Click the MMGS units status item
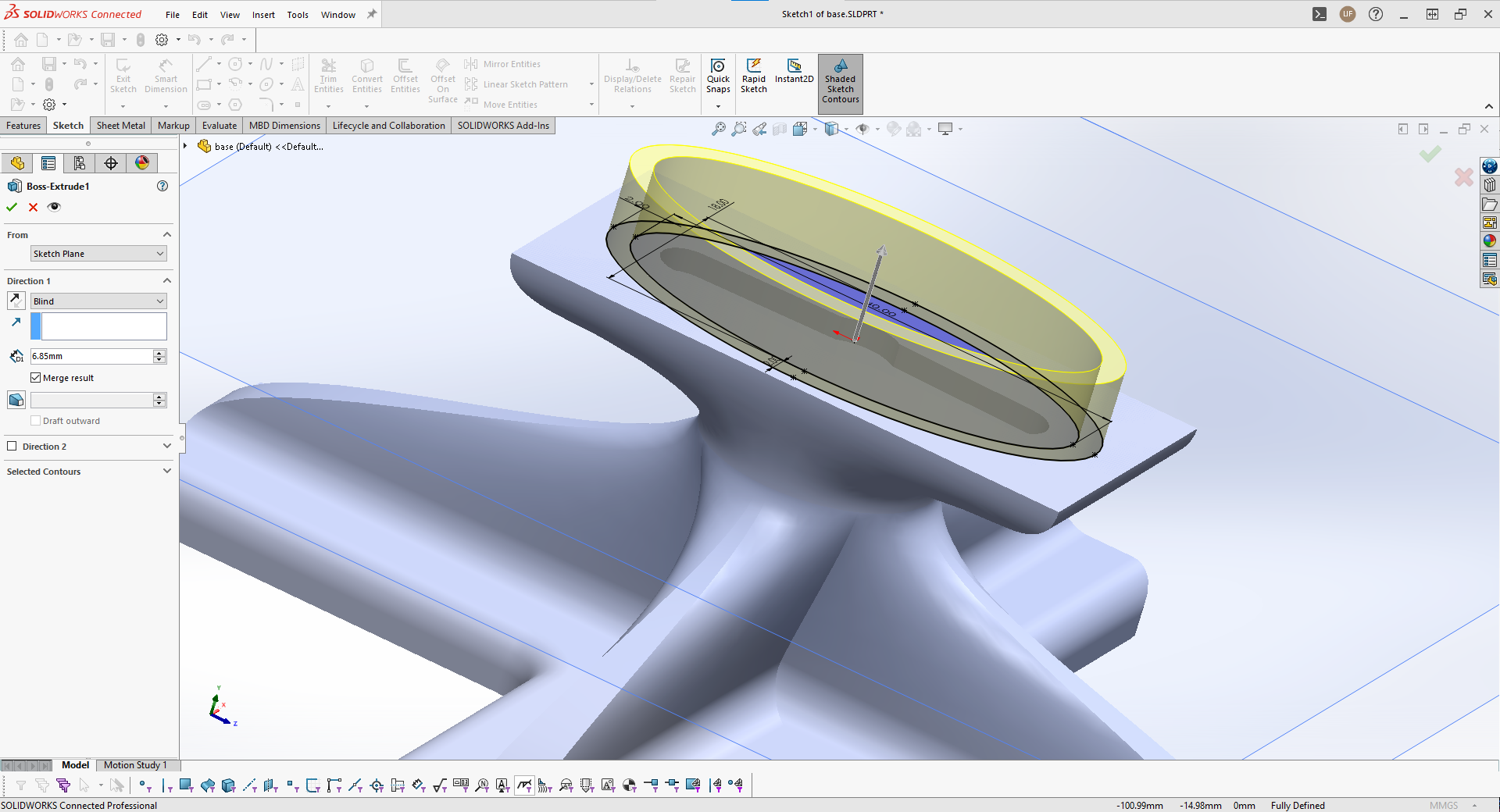 (1444, 806)
